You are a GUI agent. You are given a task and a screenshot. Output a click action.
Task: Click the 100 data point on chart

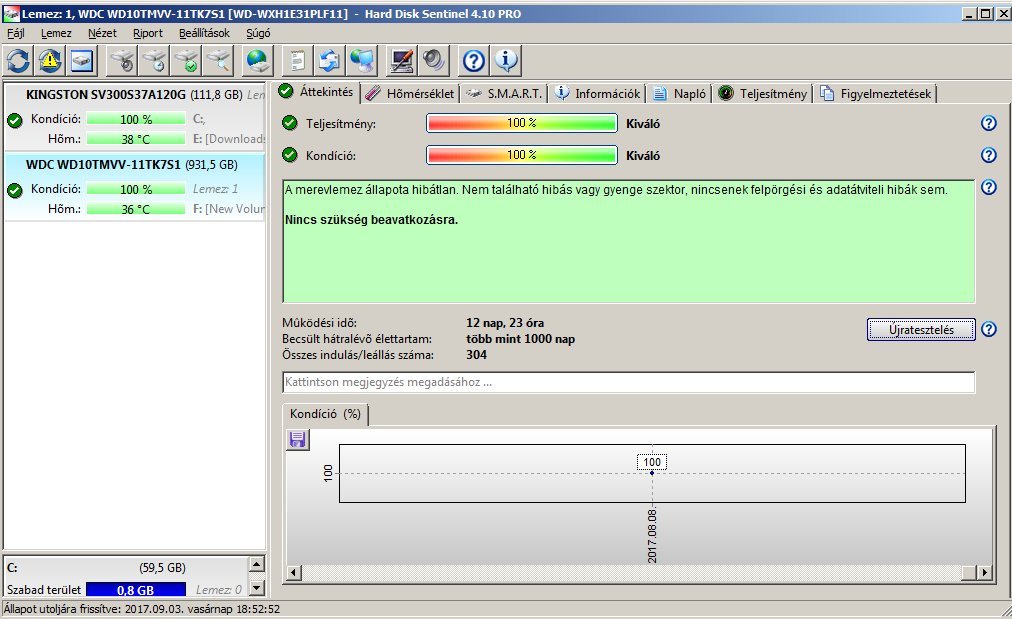(x=652, y=473)
